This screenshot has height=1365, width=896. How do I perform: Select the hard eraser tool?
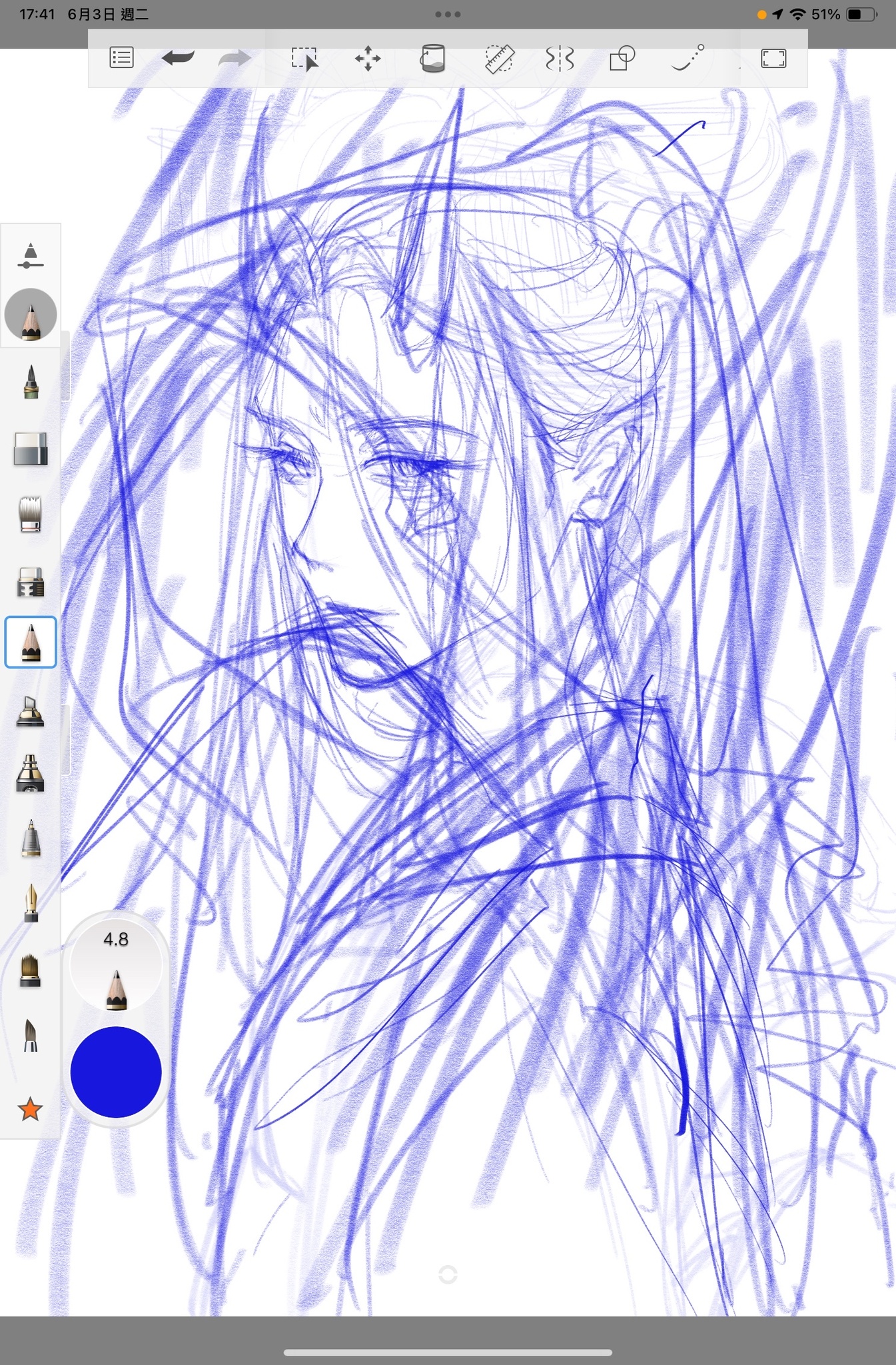[31, 448]
